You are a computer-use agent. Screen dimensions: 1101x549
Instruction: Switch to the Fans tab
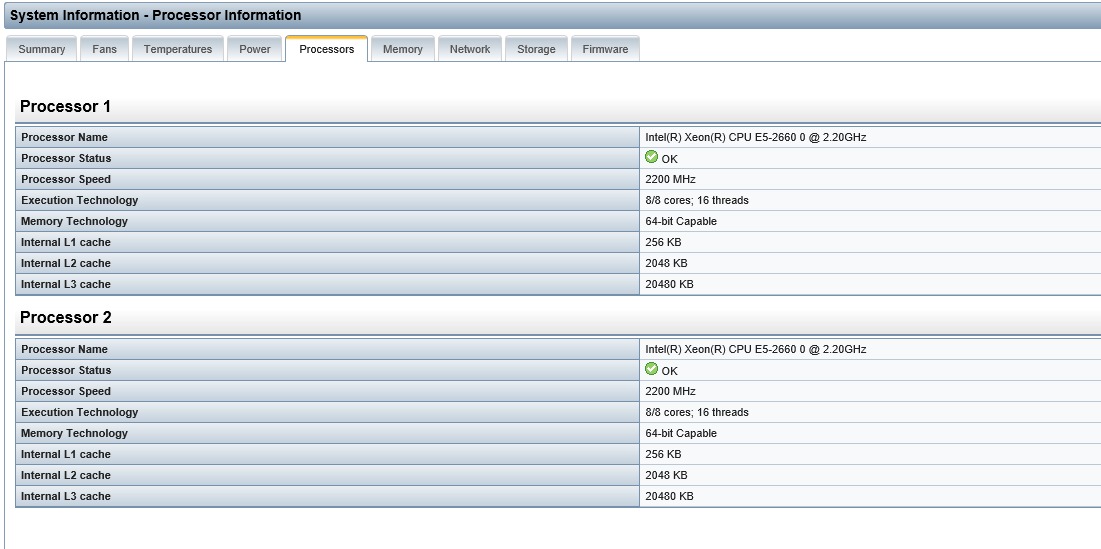[104, 49]
